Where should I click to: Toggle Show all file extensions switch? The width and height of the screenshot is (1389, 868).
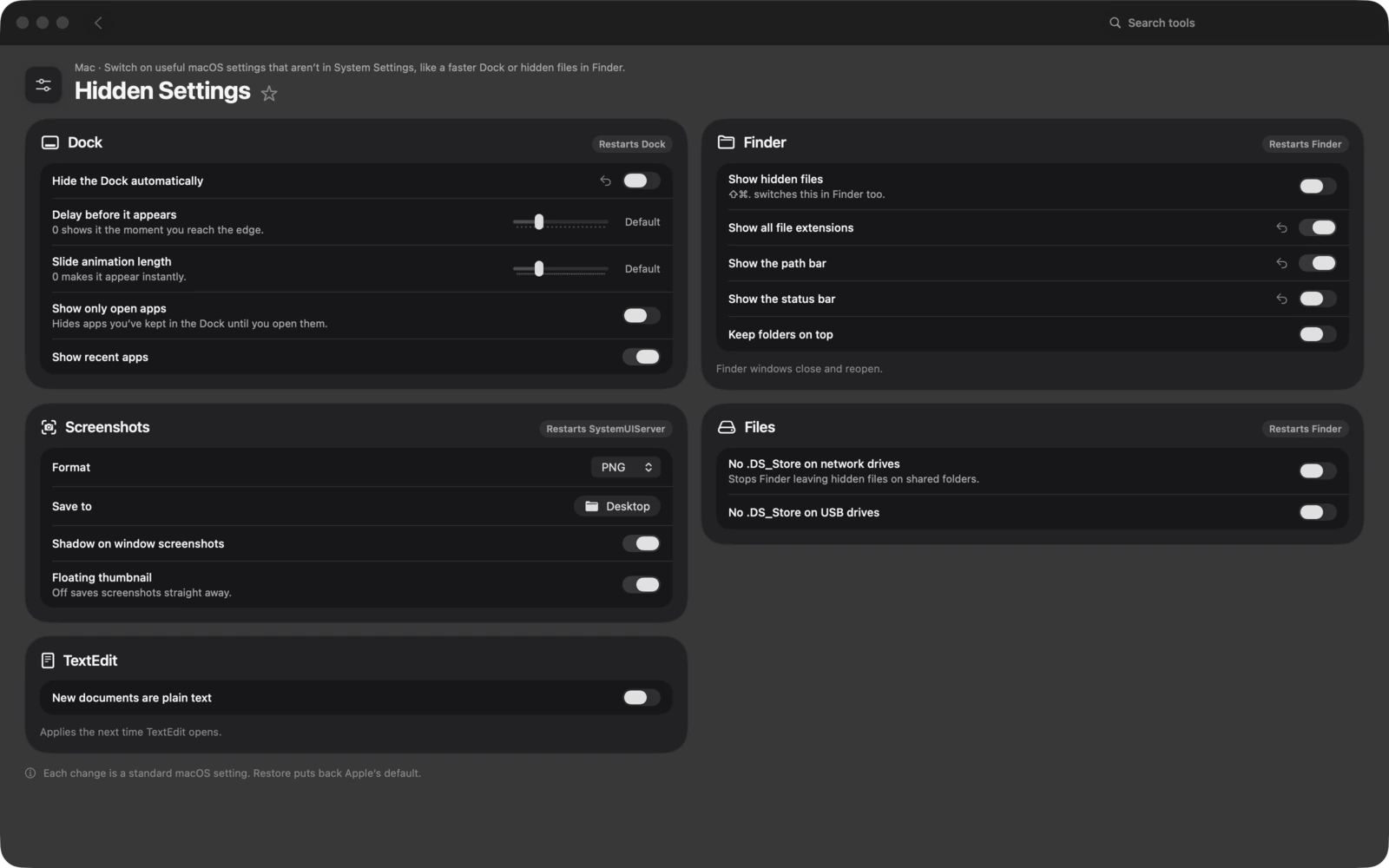[1317, 227]
